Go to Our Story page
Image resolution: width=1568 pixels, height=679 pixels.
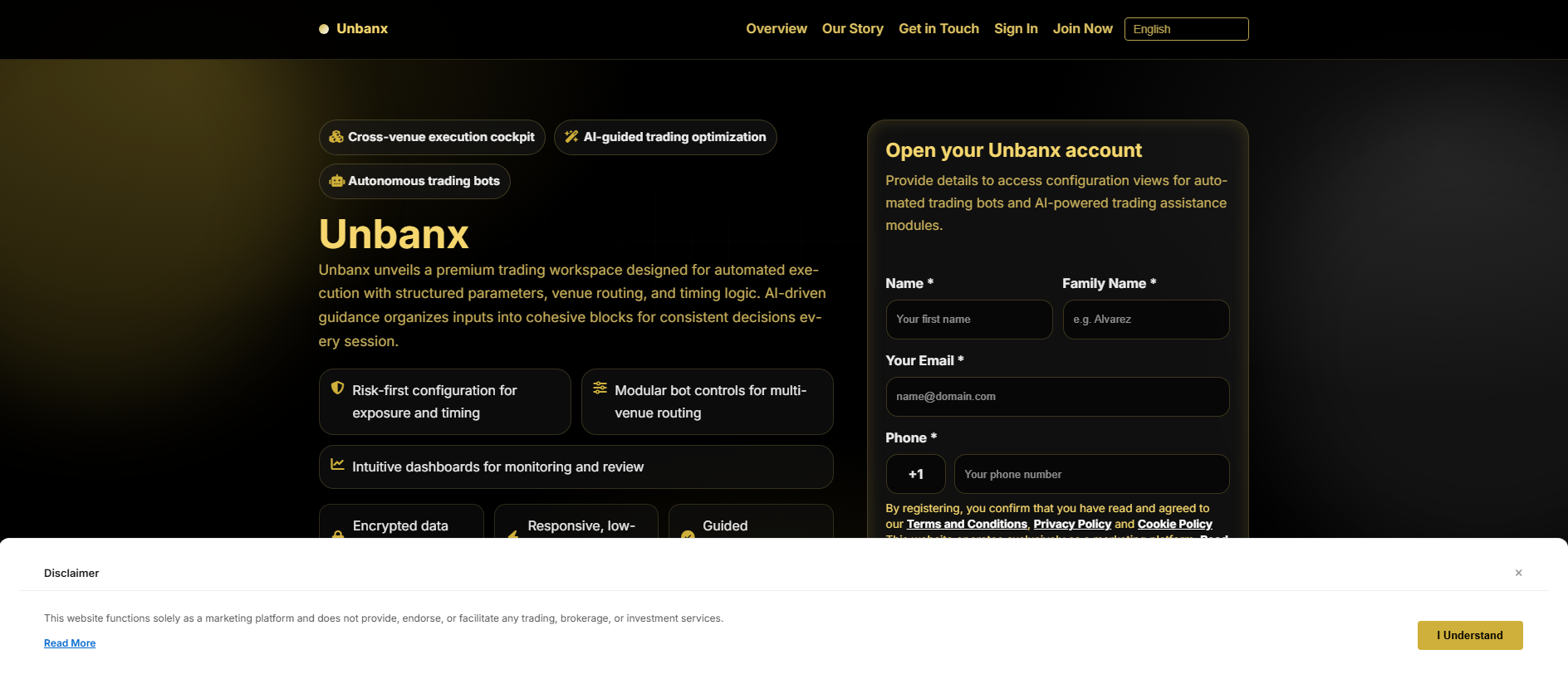(853, 29)
